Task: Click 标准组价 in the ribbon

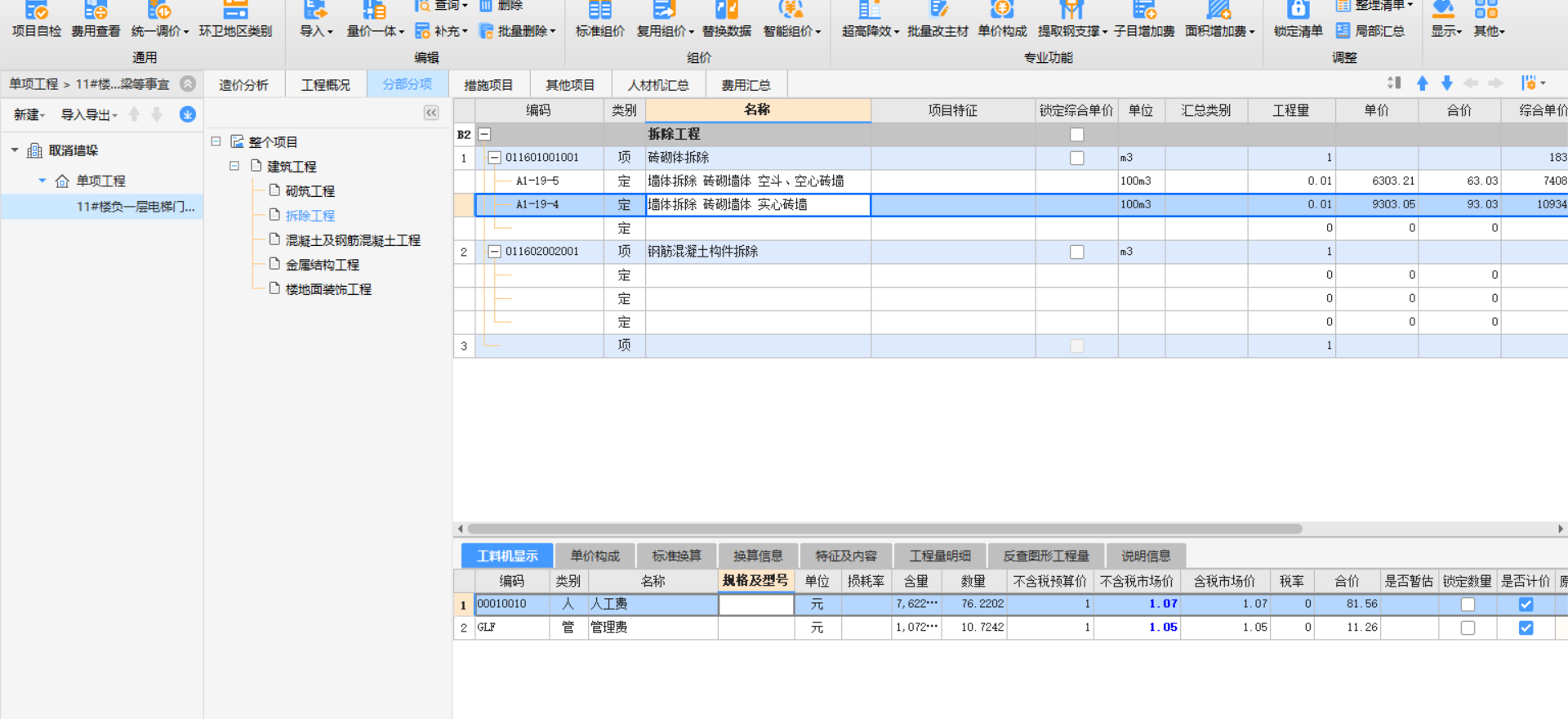Action: (599, 20)
